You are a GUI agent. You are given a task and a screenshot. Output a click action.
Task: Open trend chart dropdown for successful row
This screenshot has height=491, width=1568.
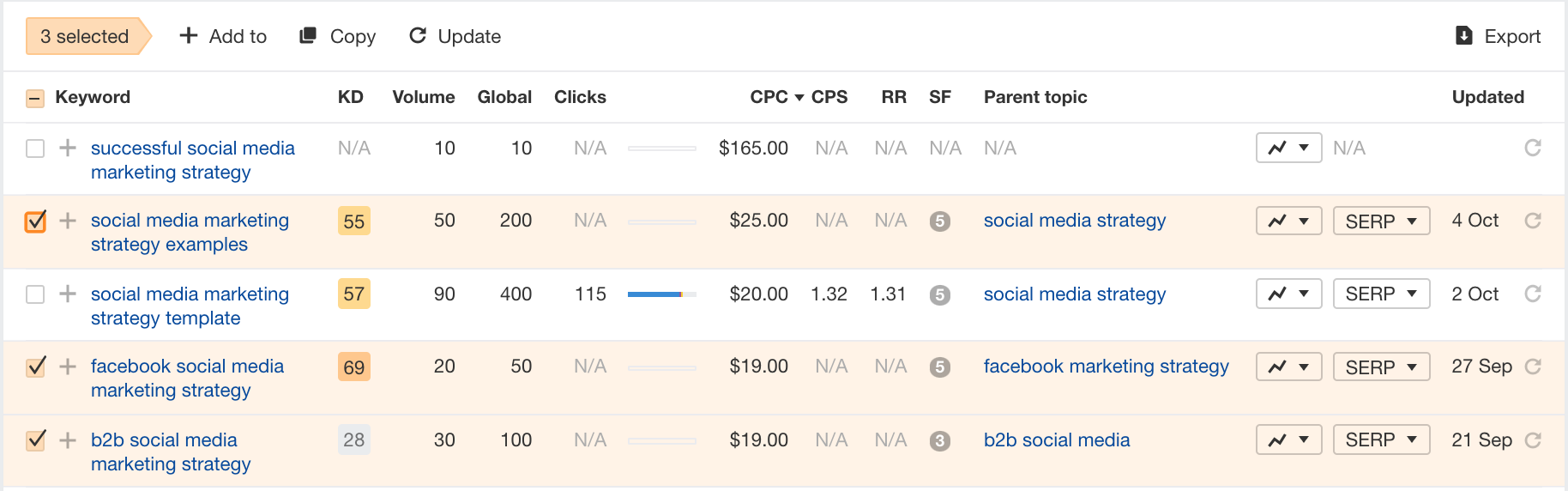click(1289, 148)
